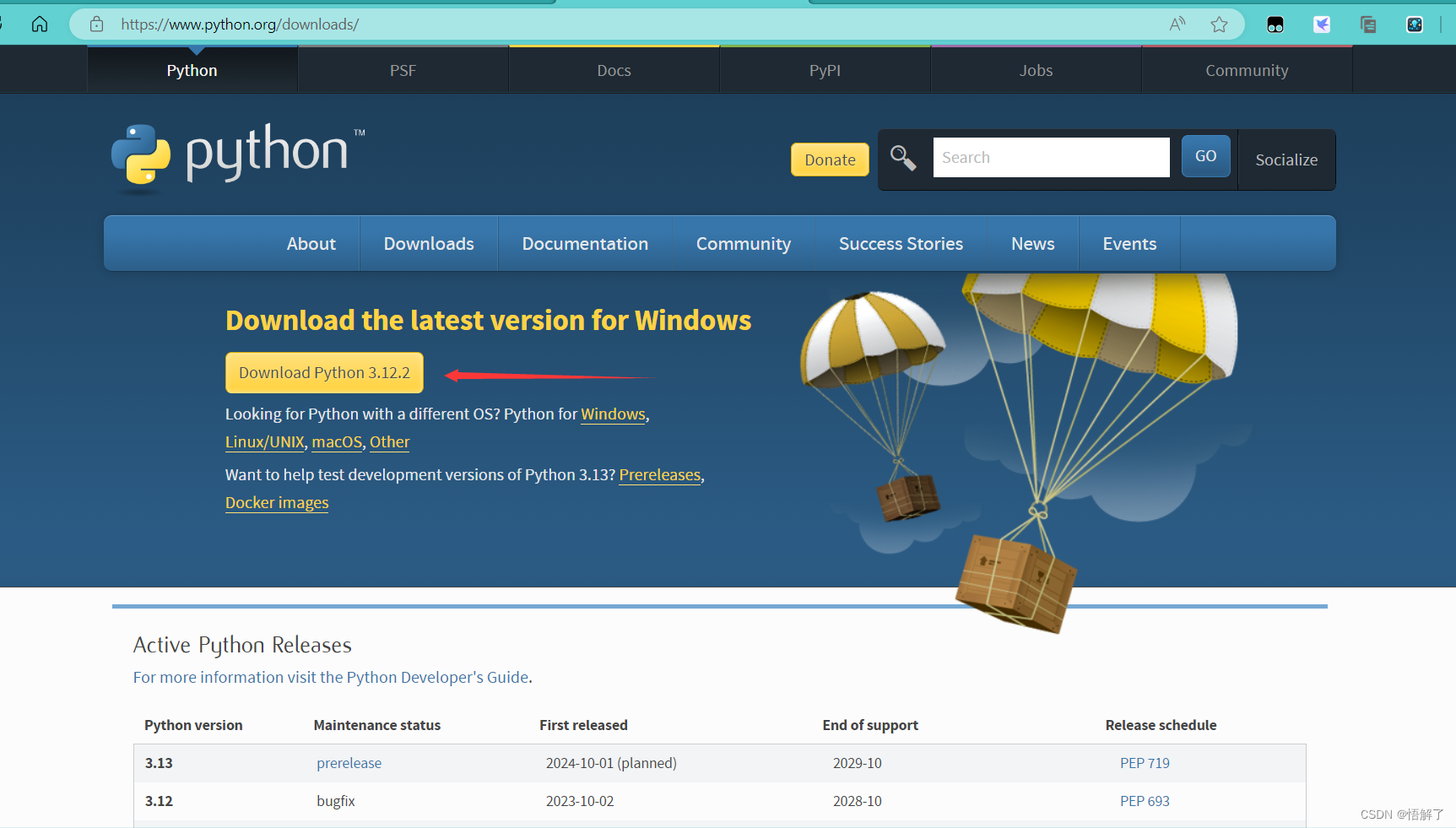Click the 2023-10-02 release date cell
Image resolution: width=1456 pixels, height=828 pixels.
[x=580, y=801]
